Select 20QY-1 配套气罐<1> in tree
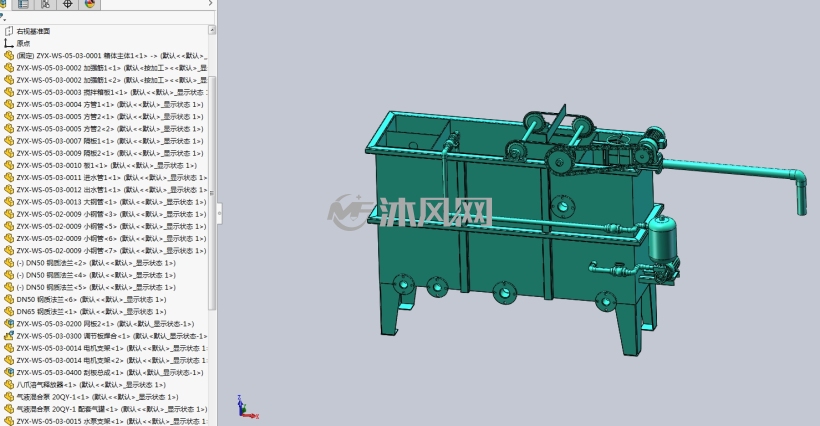Viewport: 820px width, 426px height. coord(111,409)
